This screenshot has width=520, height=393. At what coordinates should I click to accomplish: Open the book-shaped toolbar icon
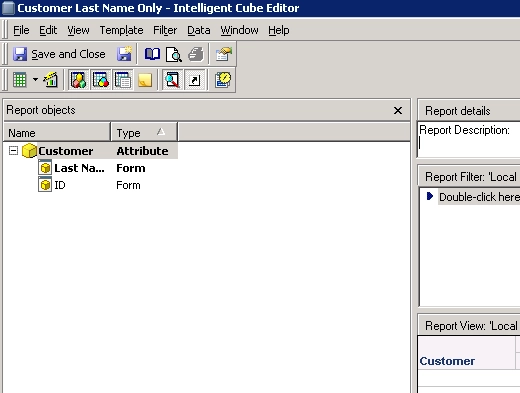coord(152,54)
